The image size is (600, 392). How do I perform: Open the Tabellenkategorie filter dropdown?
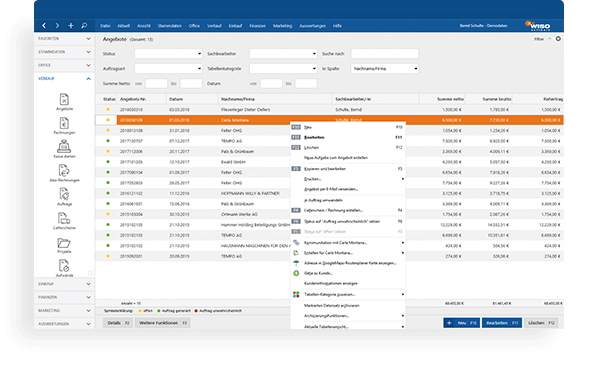point(283,69)
